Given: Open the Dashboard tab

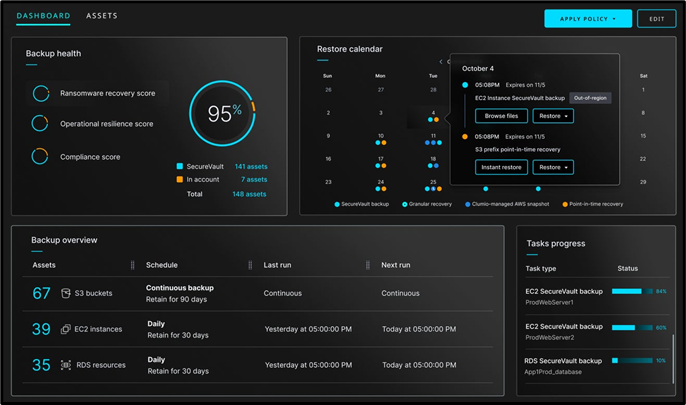Looking at the screenshot, I should pyautogui.click(x=43, y=16).
